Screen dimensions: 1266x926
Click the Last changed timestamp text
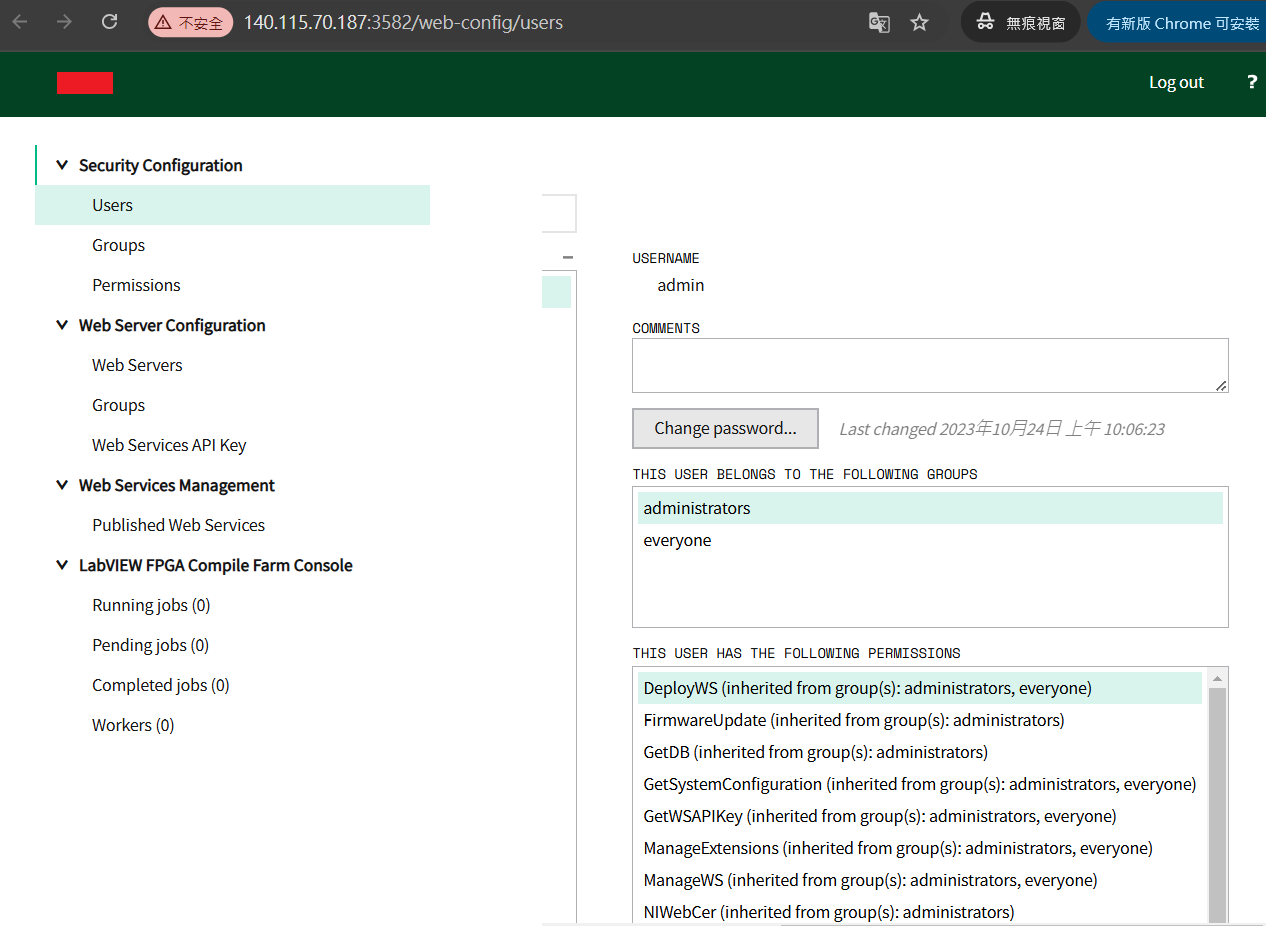click(1002, 428)
